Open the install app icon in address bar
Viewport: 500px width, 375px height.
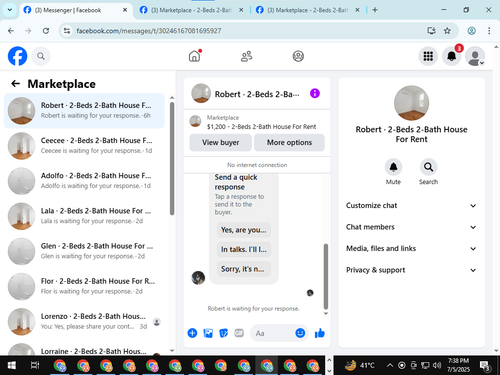click(x=431, y=31)
